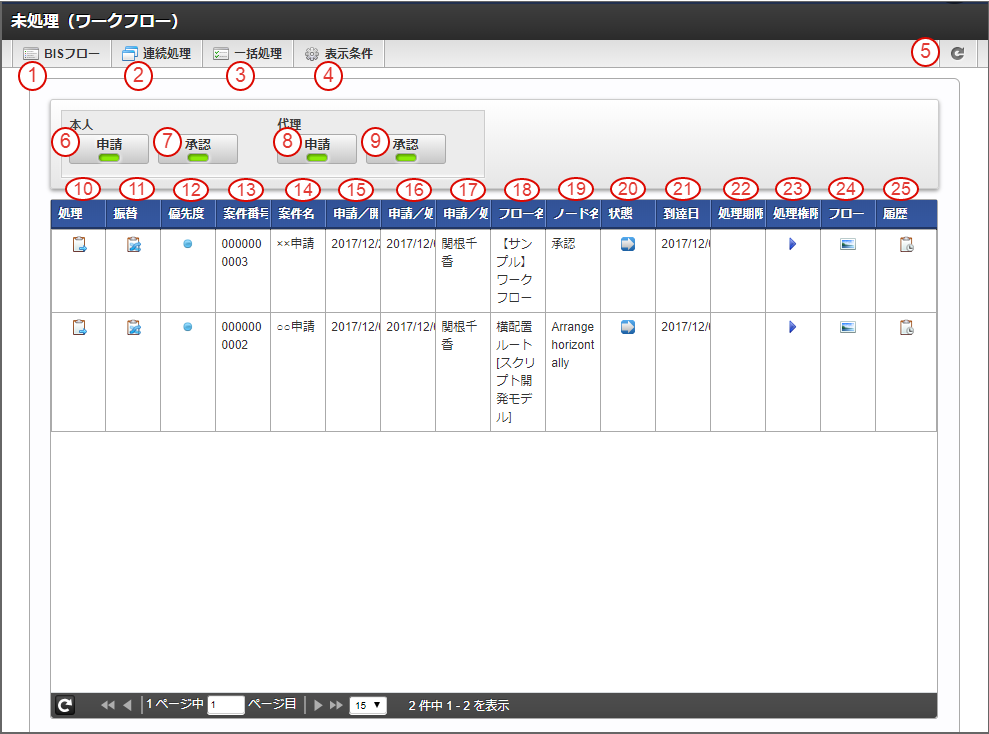Click the page number input field
Viewport: 989px width, 734px height.
tap(226, 705)
